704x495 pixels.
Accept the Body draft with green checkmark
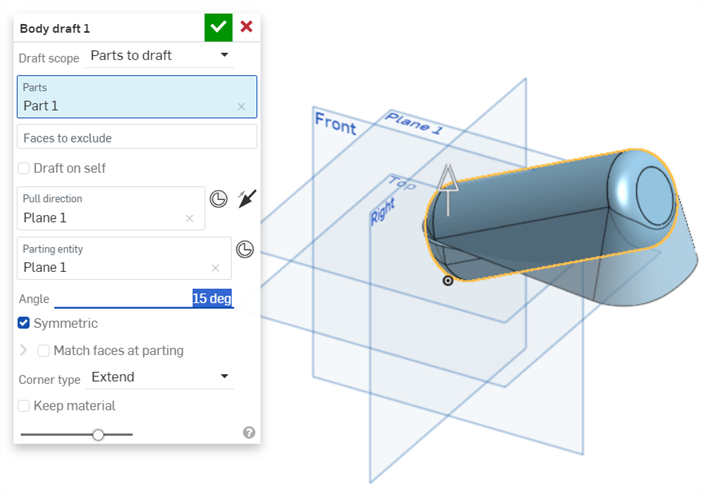click(x=218, y=27)
